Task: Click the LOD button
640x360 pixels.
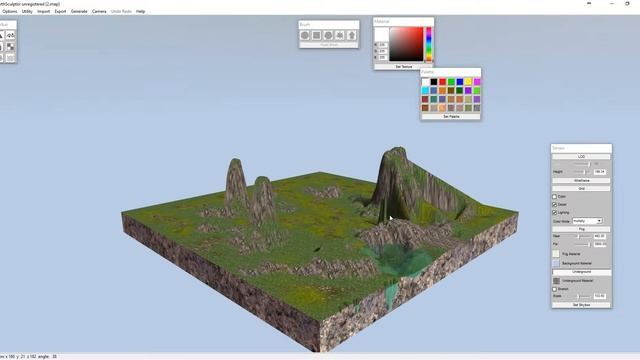Action: (582, 157)
